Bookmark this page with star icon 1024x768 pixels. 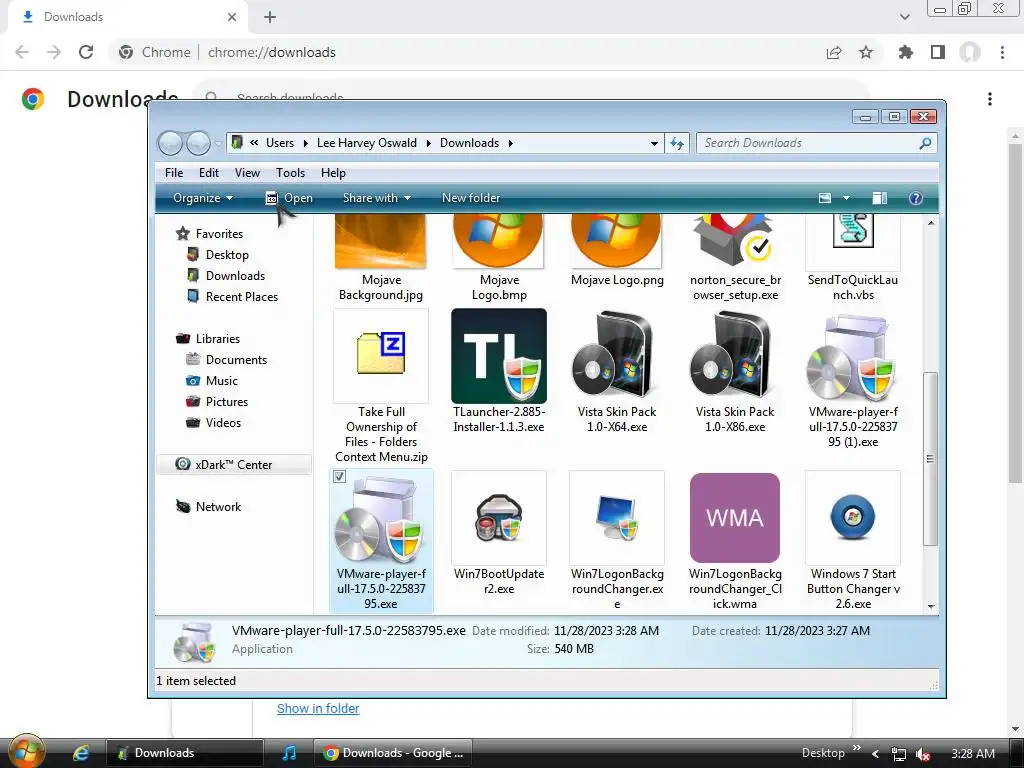click(x=866, y=52)
